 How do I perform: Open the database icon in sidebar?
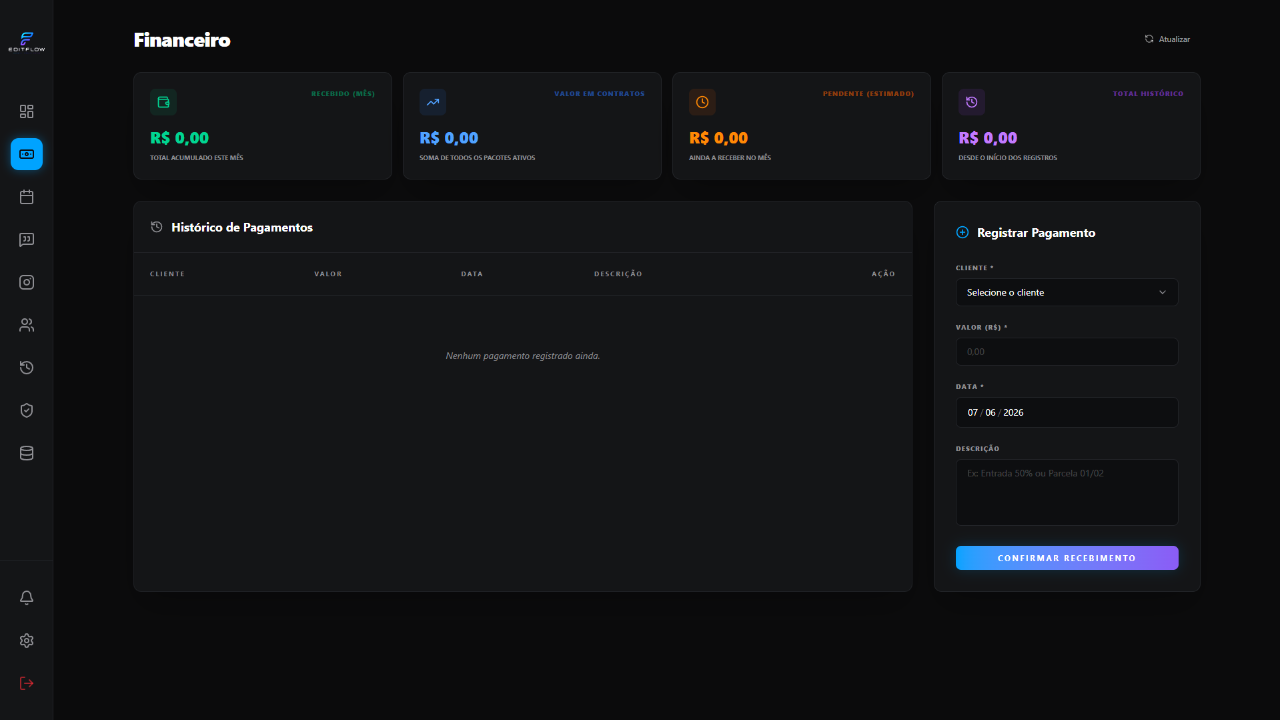coord(27,453)
